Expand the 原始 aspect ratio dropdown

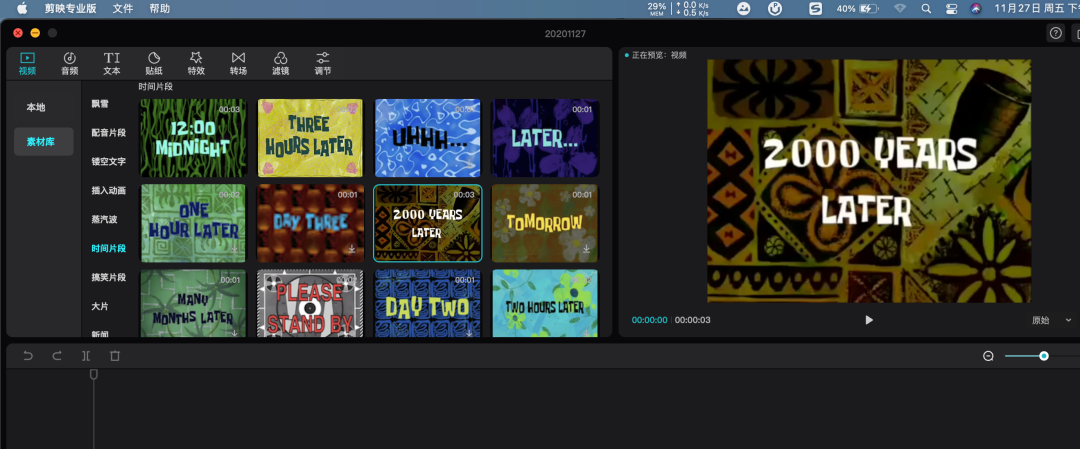[x=1050, y=320]
